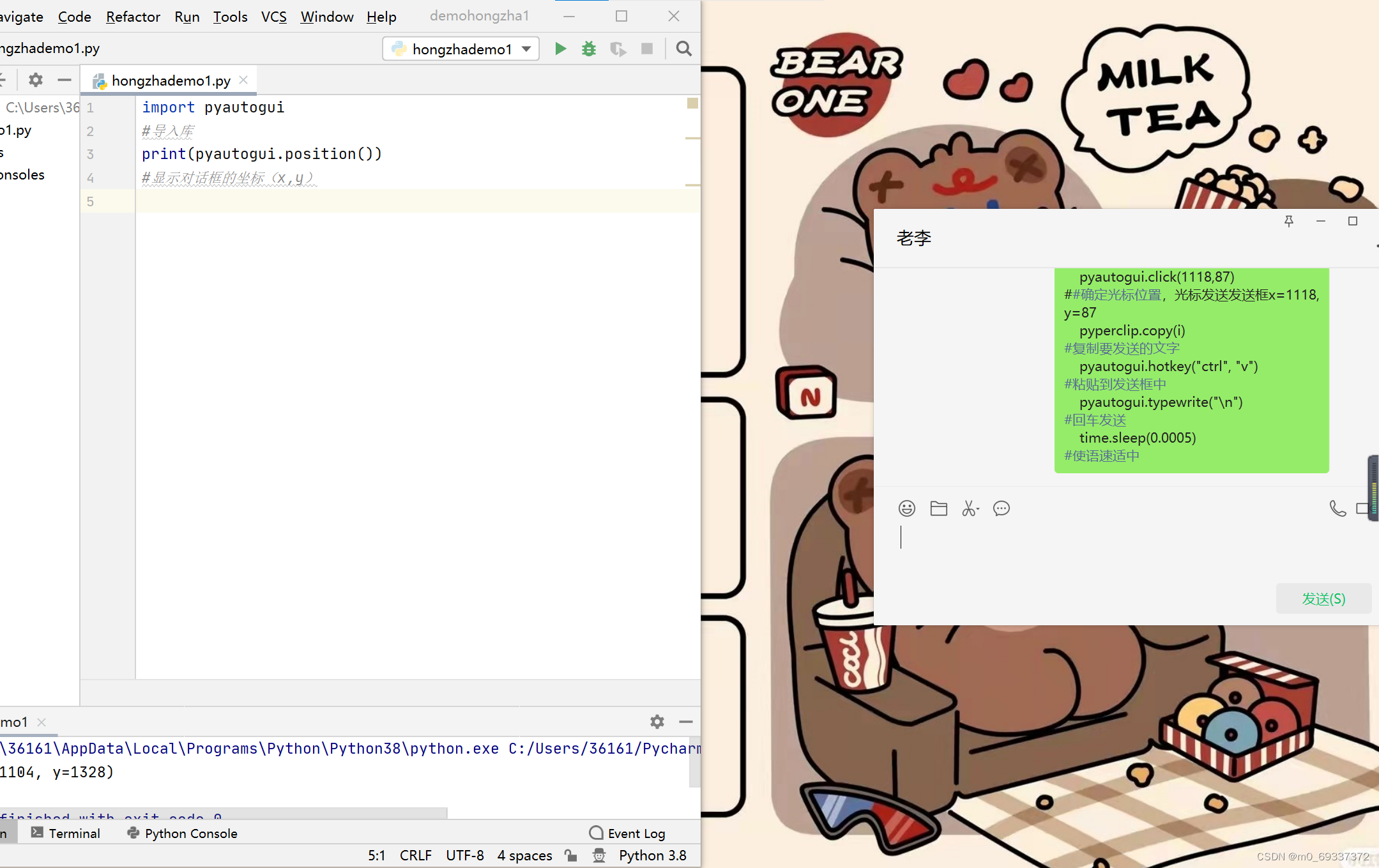Click pyperclip.copy(i) in the green message

click(1132, 330)
